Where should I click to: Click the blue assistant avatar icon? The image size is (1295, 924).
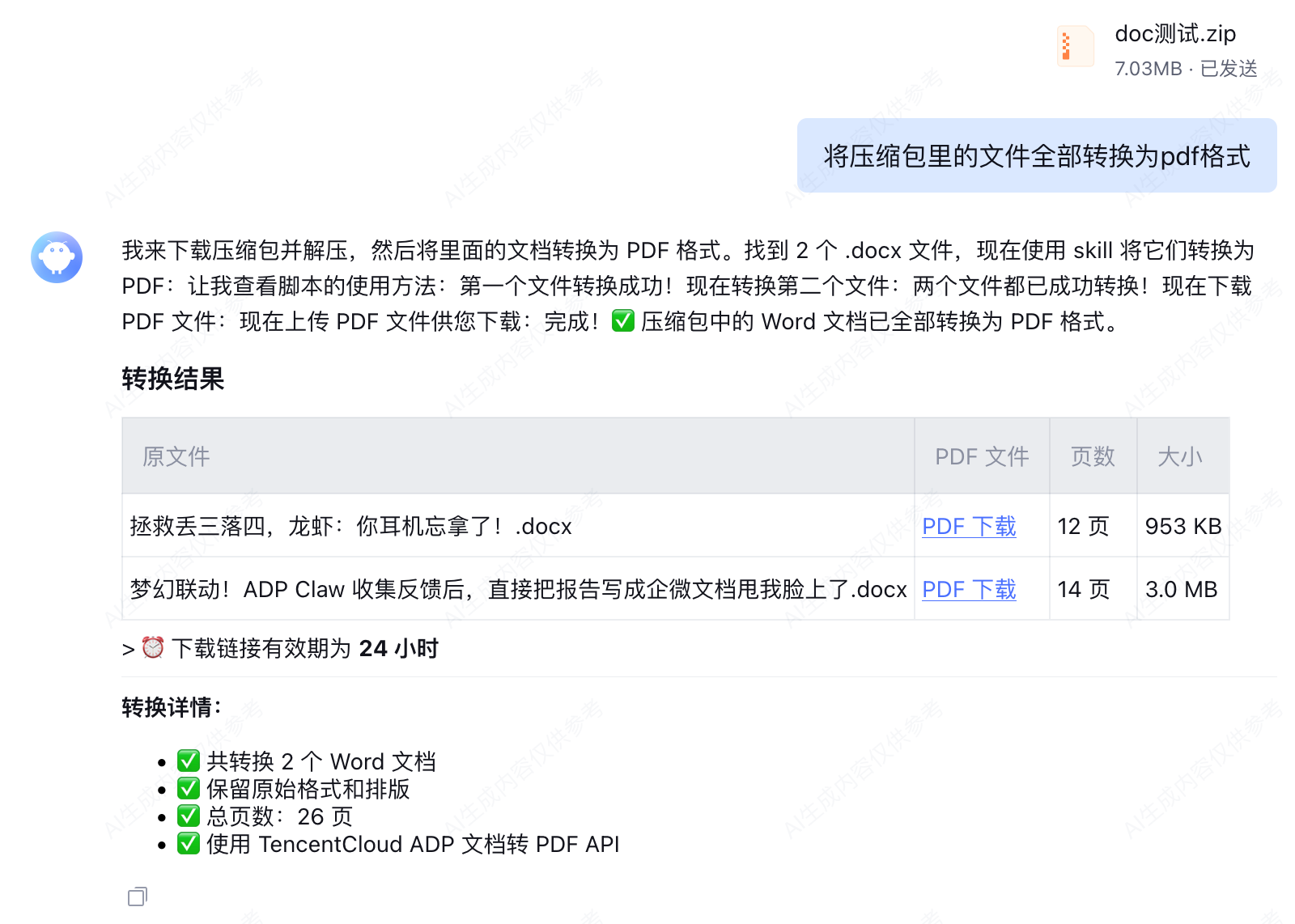click(x=56, y=256)
